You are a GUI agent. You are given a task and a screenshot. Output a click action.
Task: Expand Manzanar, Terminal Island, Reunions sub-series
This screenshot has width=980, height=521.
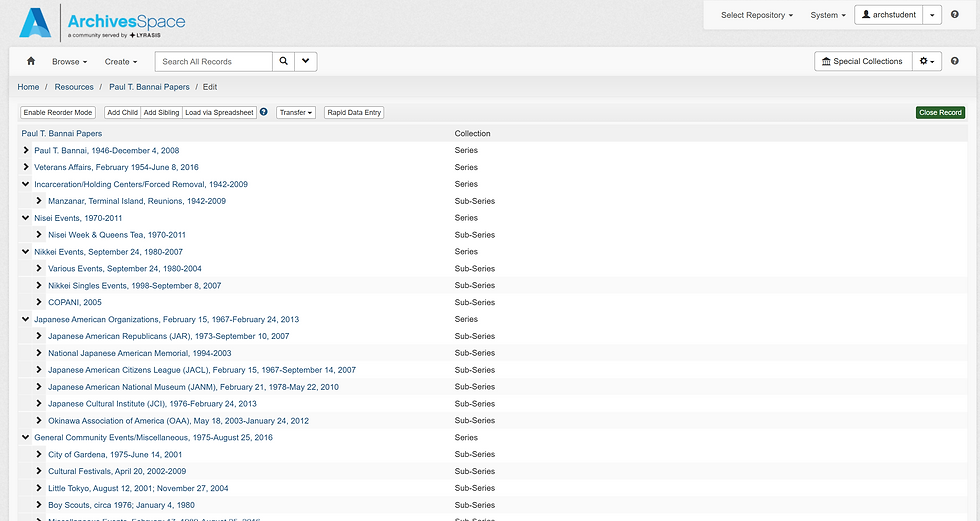39,201
